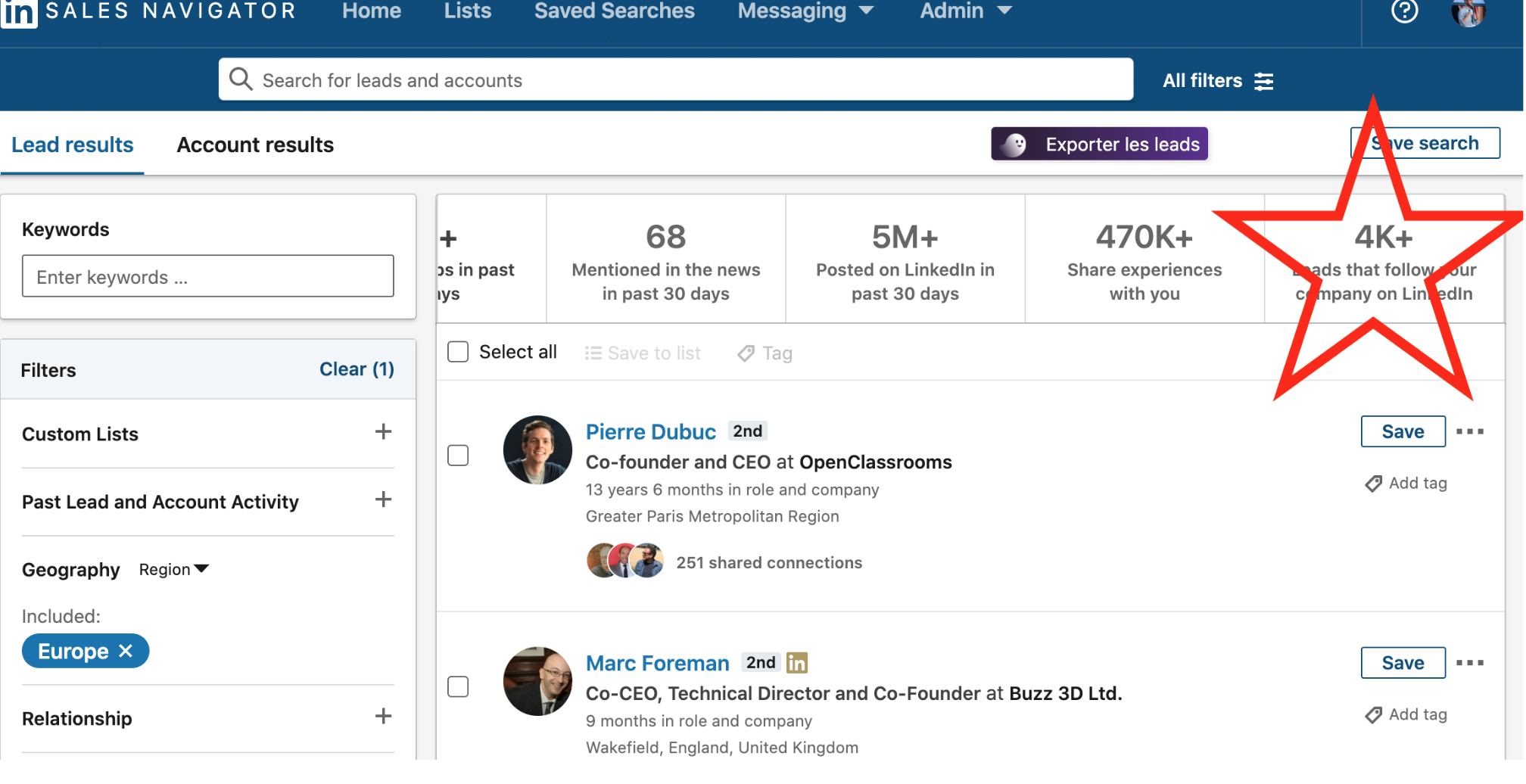1526x784 pixels.
Task: Focus the leads and accounts search field
Action: click(676, 79)
